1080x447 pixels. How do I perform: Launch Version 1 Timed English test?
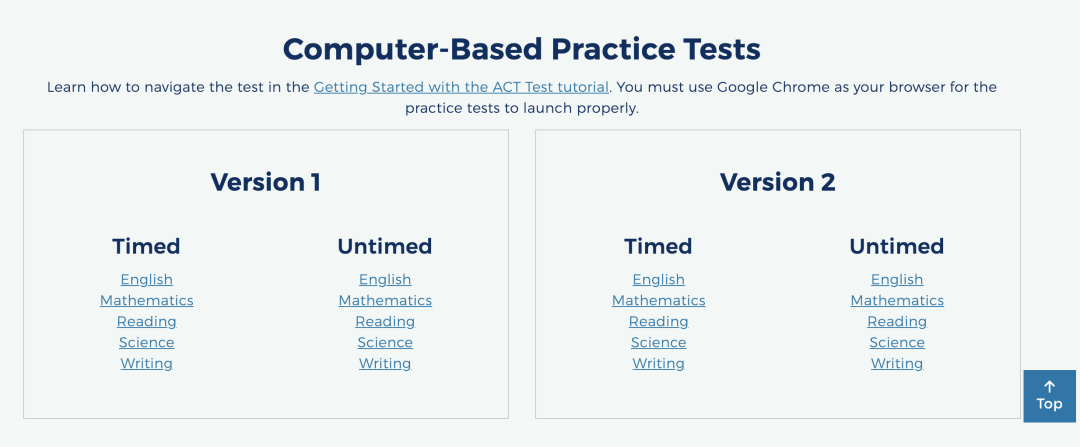pyautogui.click(x=147, y=280)
